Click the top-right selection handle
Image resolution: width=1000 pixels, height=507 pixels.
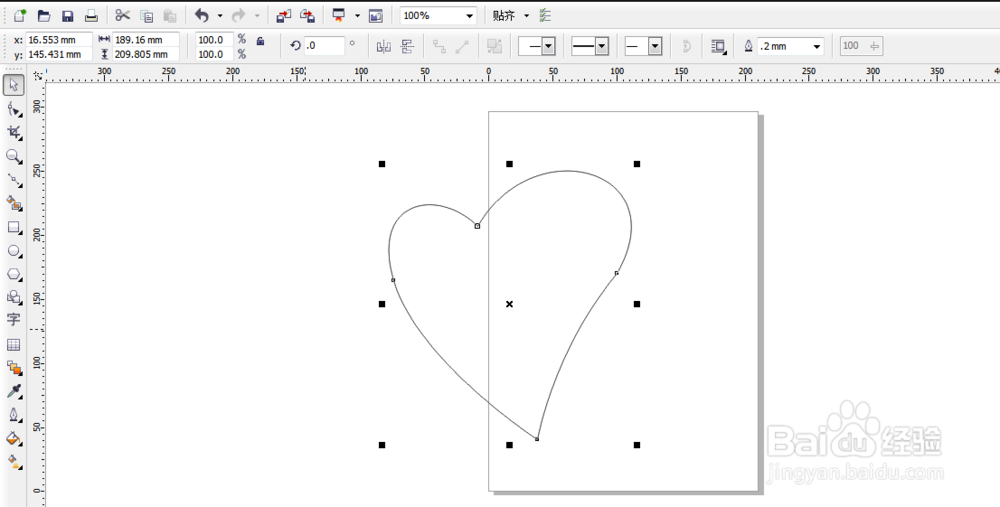click(x=636, y=164)
